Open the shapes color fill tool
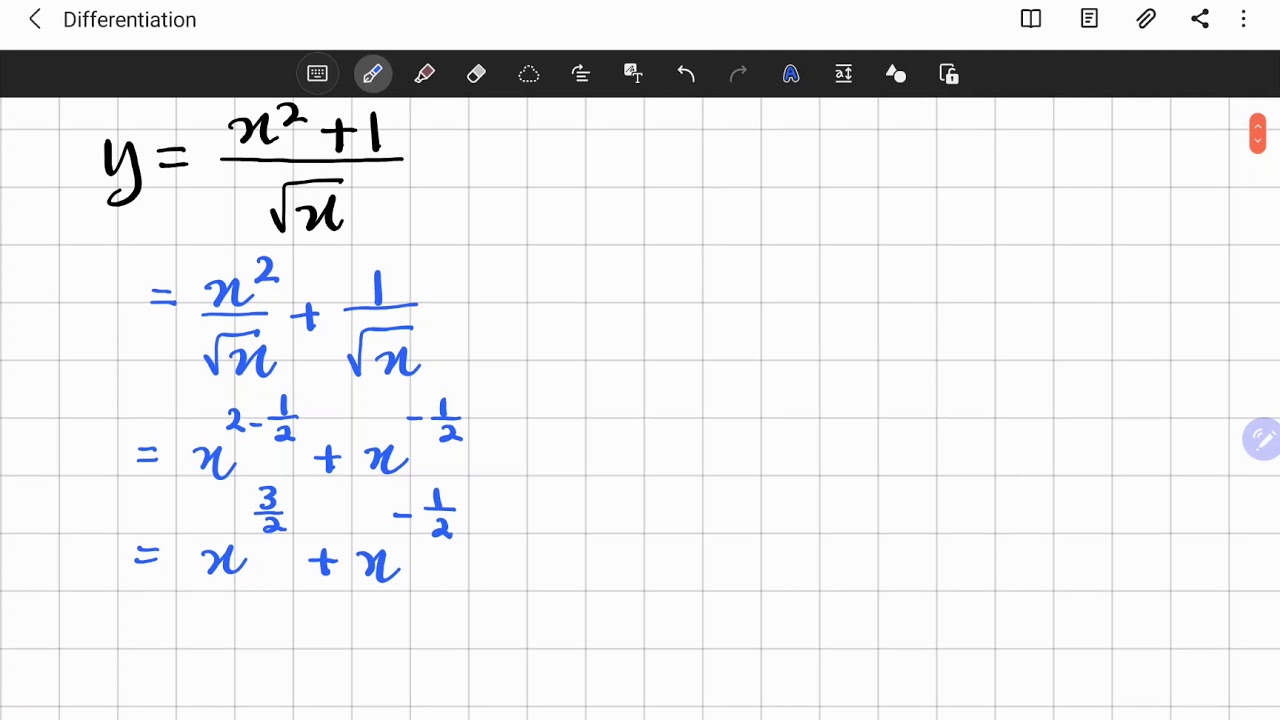Viewport: 1280px width, 720px height. click(896, 74)
